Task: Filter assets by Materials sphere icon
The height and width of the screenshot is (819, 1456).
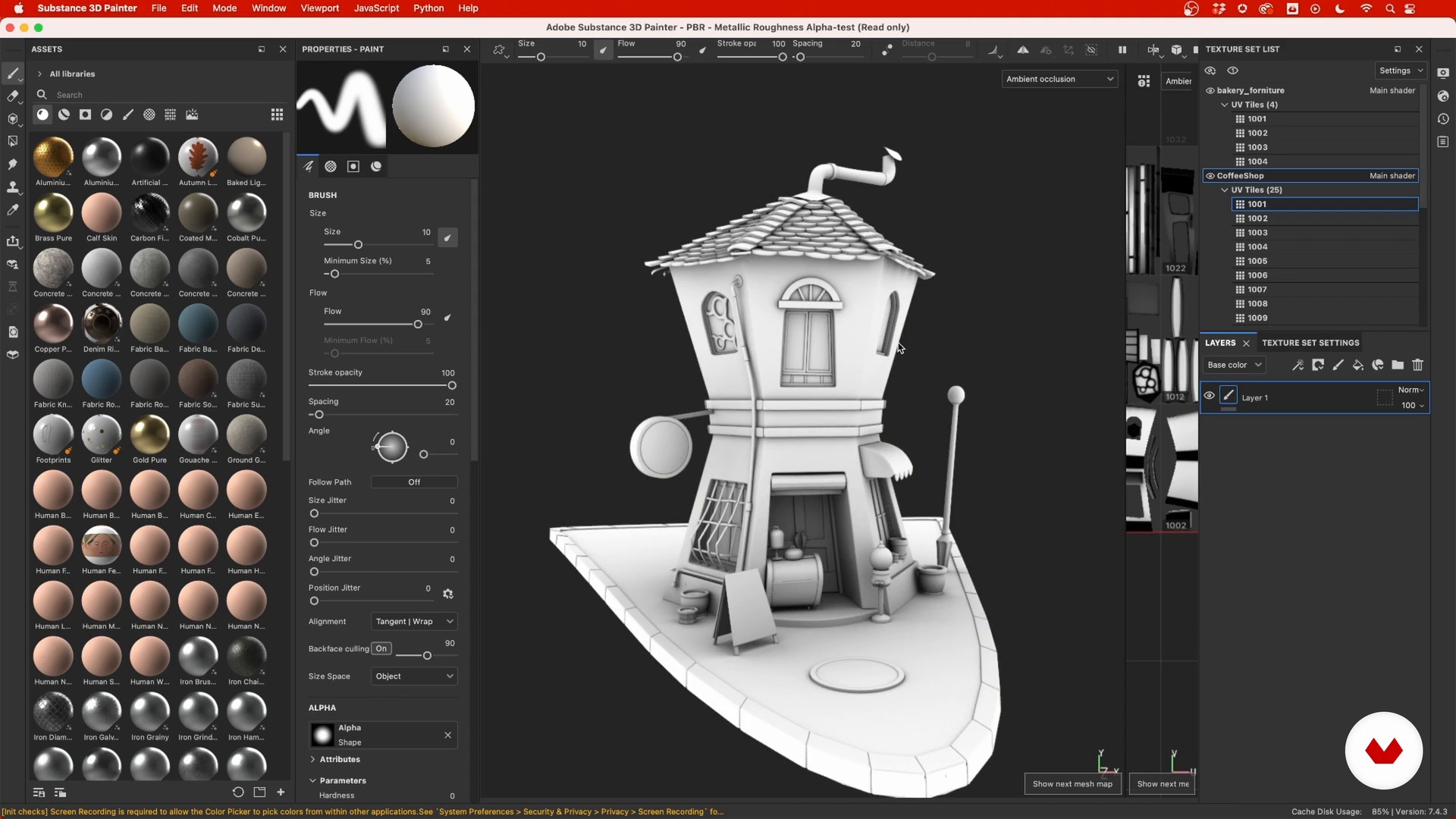Action: coord(42,115)
